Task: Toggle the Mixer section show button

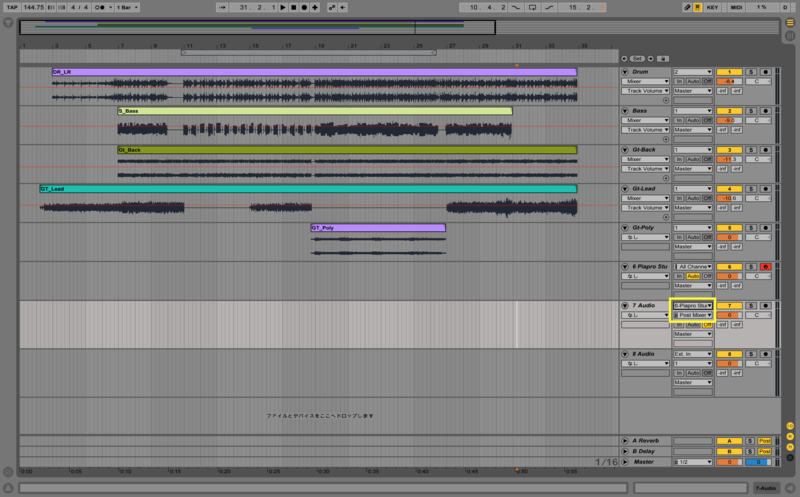Action: [x=790, y=447]
